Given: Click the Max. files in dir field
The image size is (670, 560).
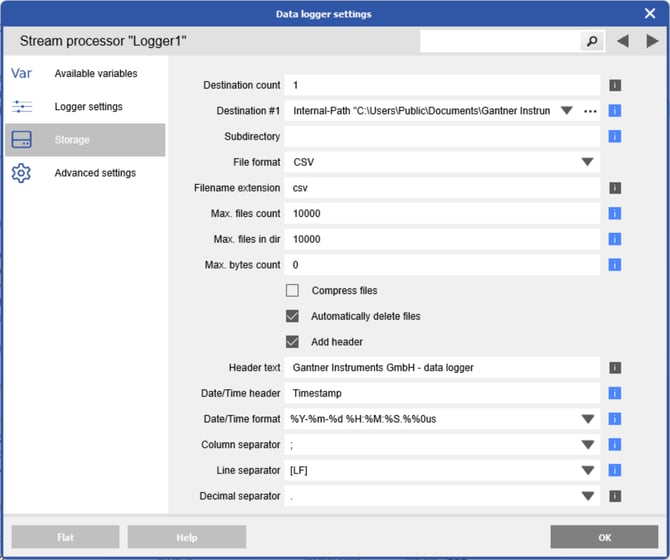Looking at the screenshot, I should click(442, 239).
